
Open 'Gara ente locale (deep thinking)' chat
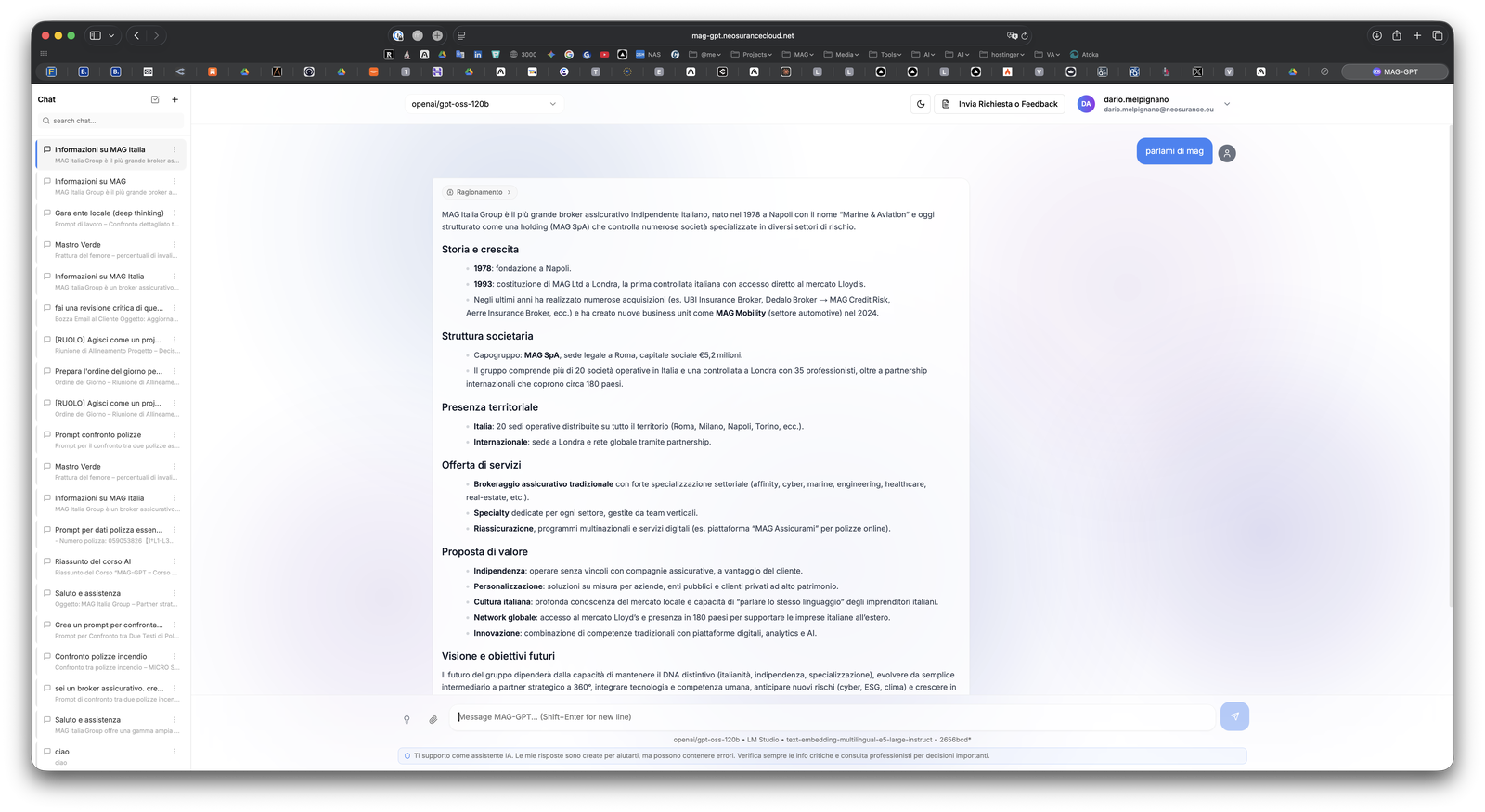(110, 218)
